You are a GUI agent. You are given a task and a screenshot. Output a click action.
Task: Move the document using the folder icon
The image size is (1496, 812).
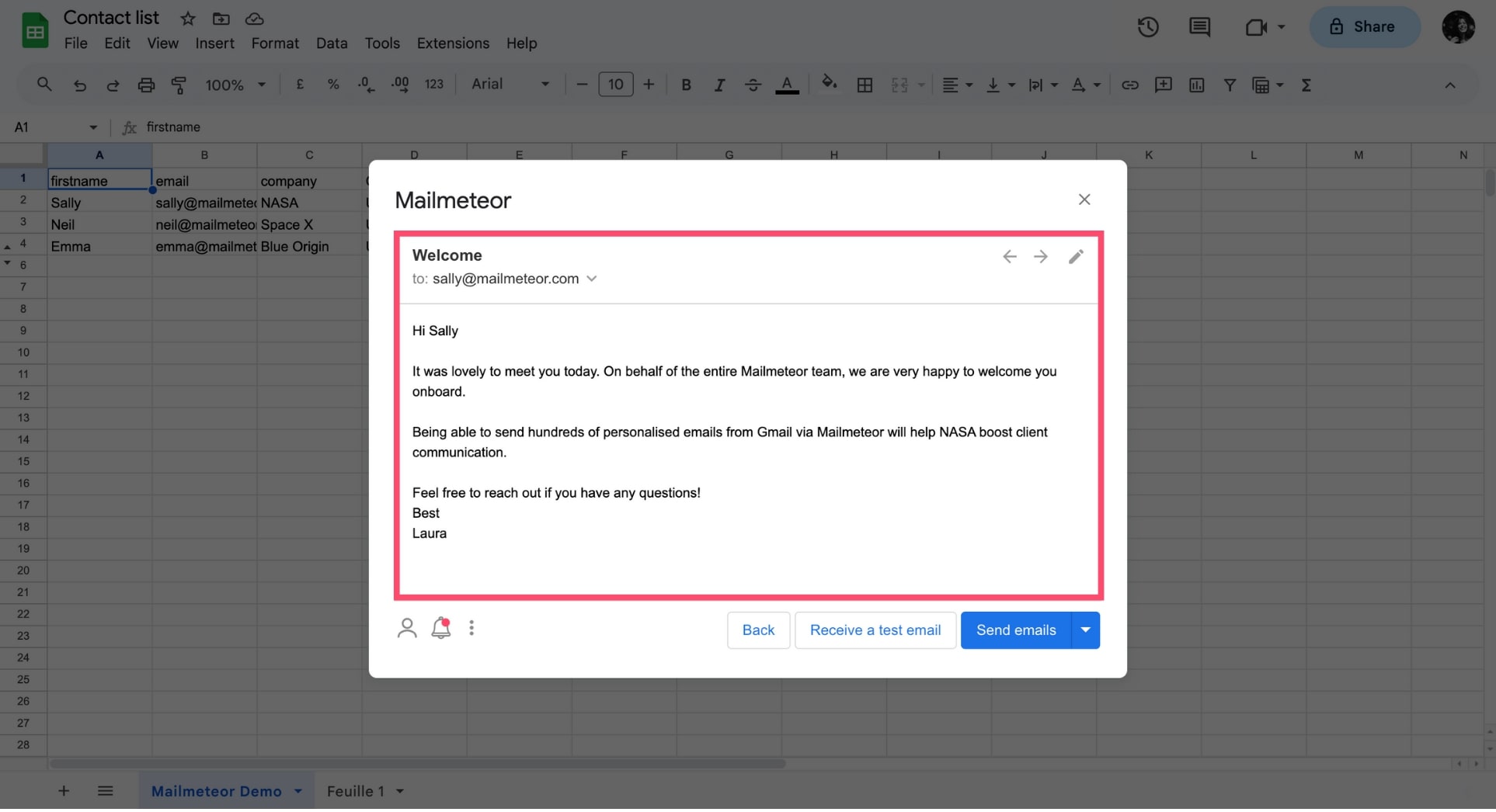(x=221, y=19)
